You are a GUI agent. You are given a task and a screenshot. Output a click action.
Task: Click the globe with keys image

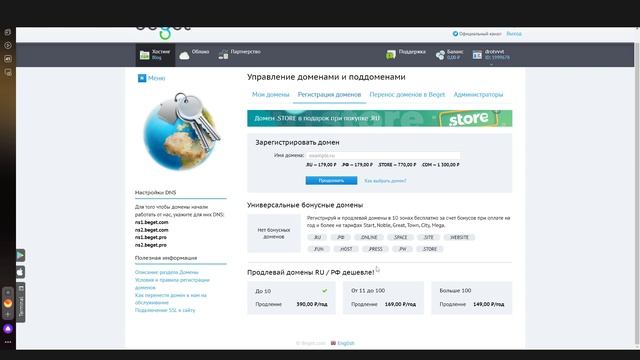(182, 131)
